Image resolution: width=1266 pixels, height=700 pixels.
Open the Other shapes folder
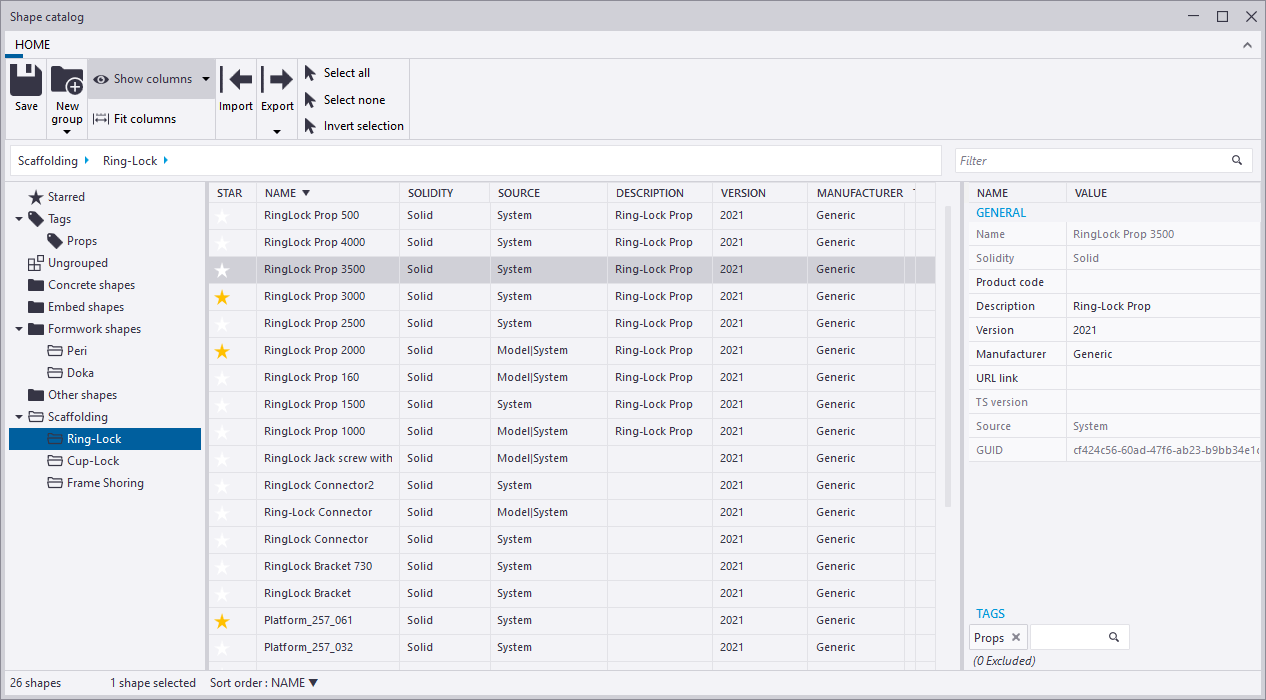[x=82, y=395]
